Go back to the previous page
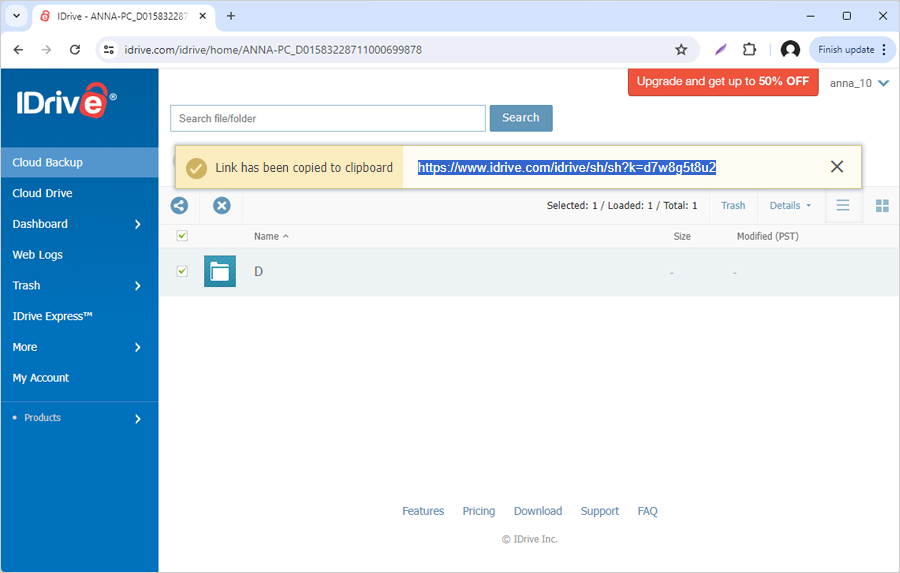 coord(18,49)
